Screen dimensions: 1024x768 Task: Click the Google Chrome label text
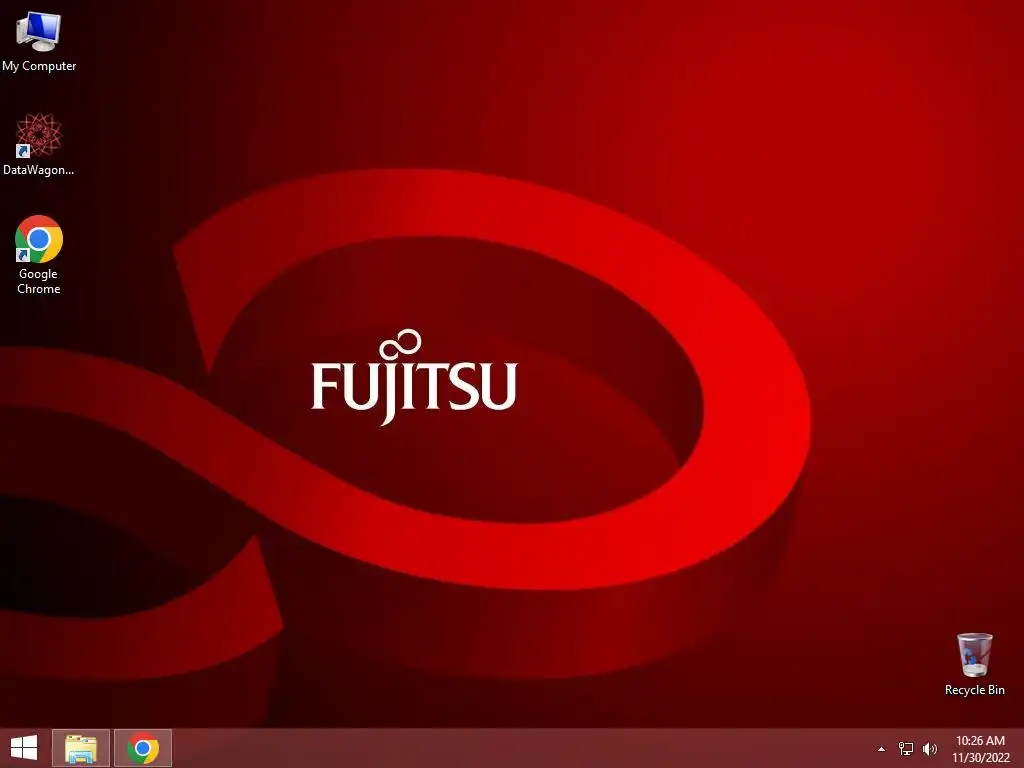coord(39,281)
